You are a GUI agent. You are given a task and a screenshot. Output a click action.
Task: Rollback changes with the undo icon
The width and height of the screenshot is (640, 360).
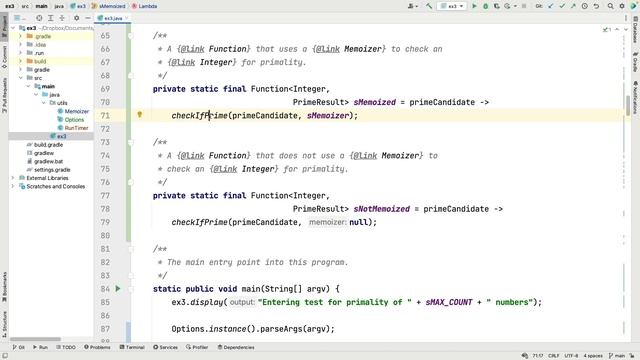coord(596,6)
